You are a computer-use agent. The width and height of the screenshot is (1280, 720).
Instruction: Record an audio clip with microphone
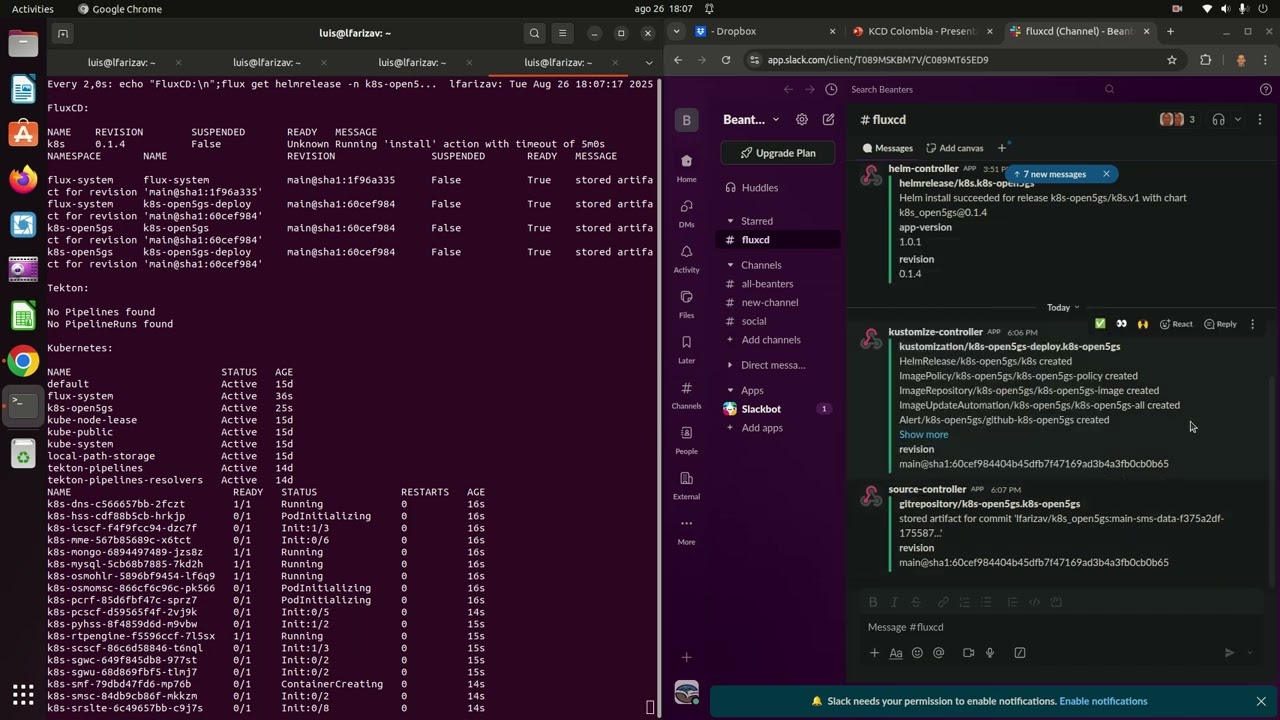pos(990,653)
